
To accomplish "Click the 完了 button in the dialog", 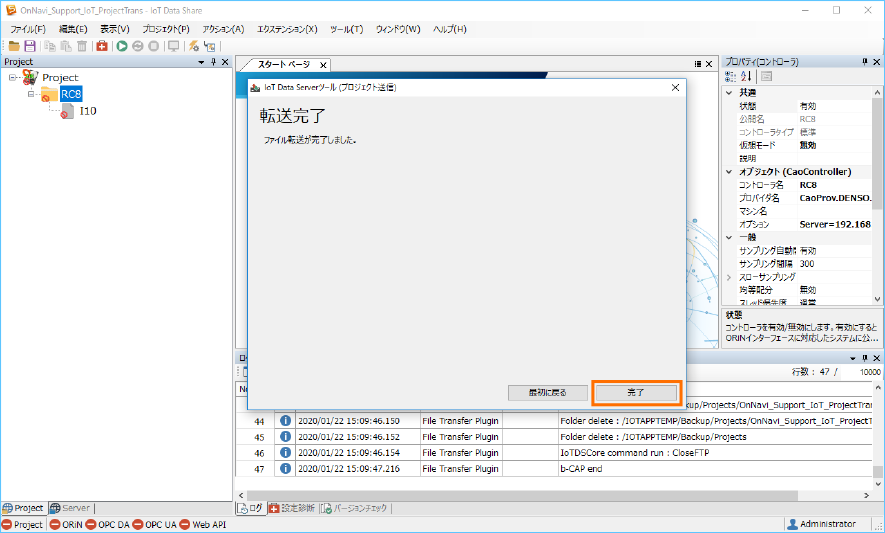I will (x=636, y=392).
